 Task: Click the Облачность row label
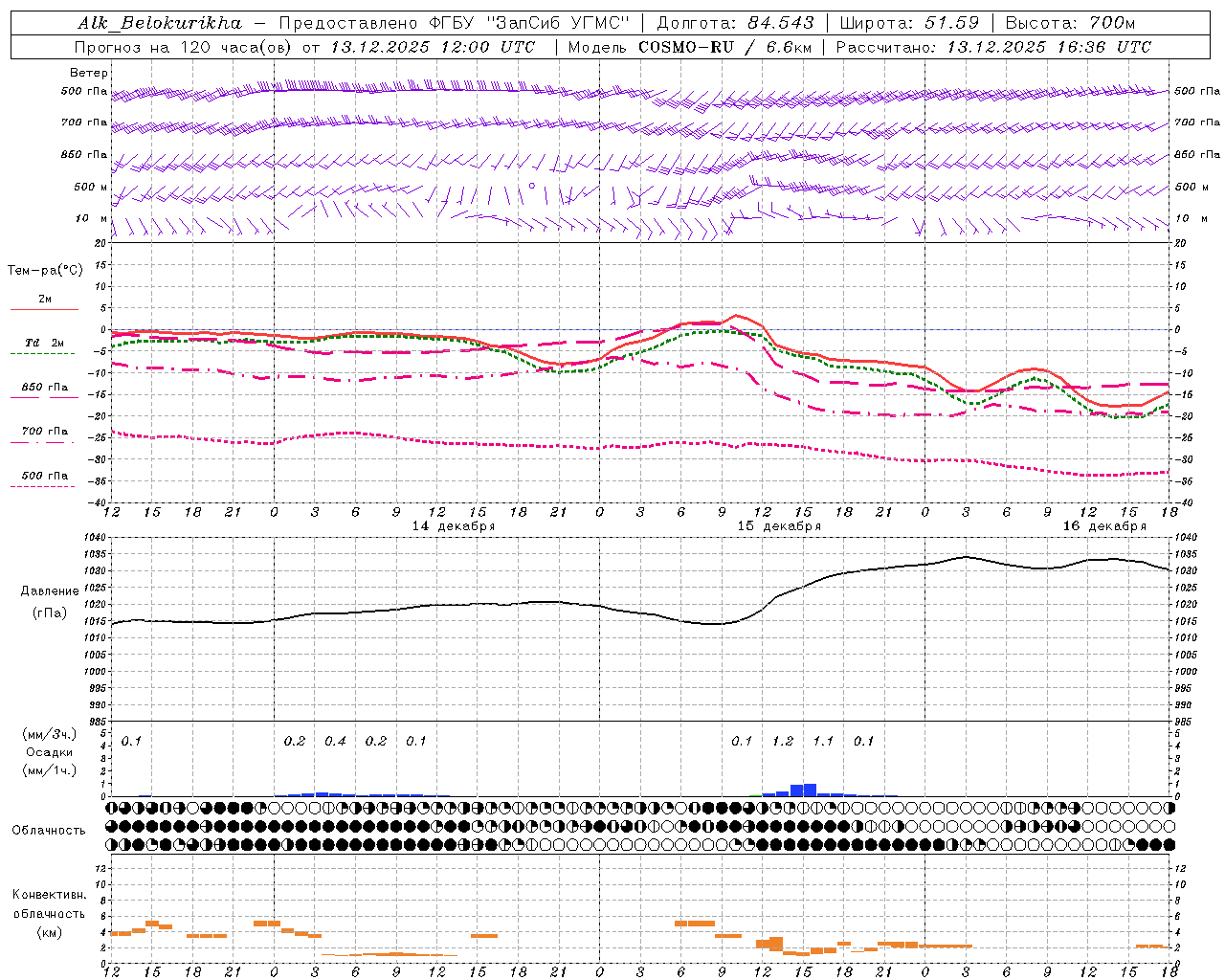click(49, 830)
